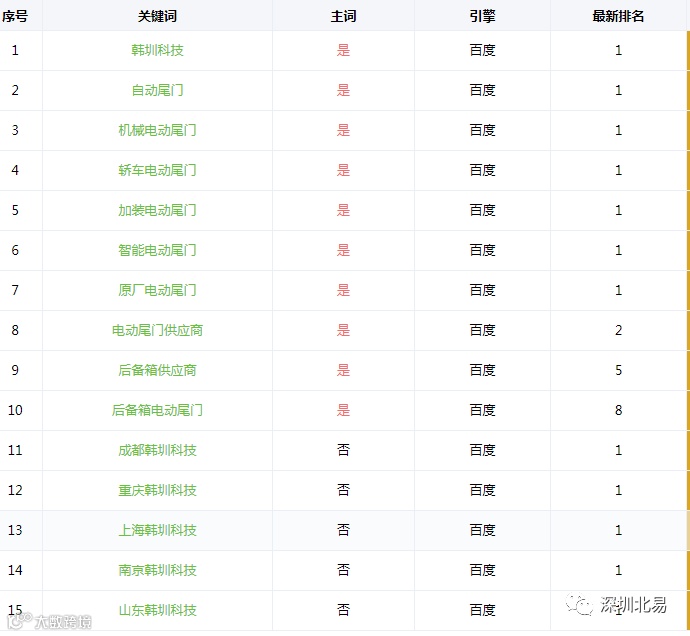Click 百度 in the 加装电动尾门 row
This screenshot has width=690, height=636.
pos(482,210)
